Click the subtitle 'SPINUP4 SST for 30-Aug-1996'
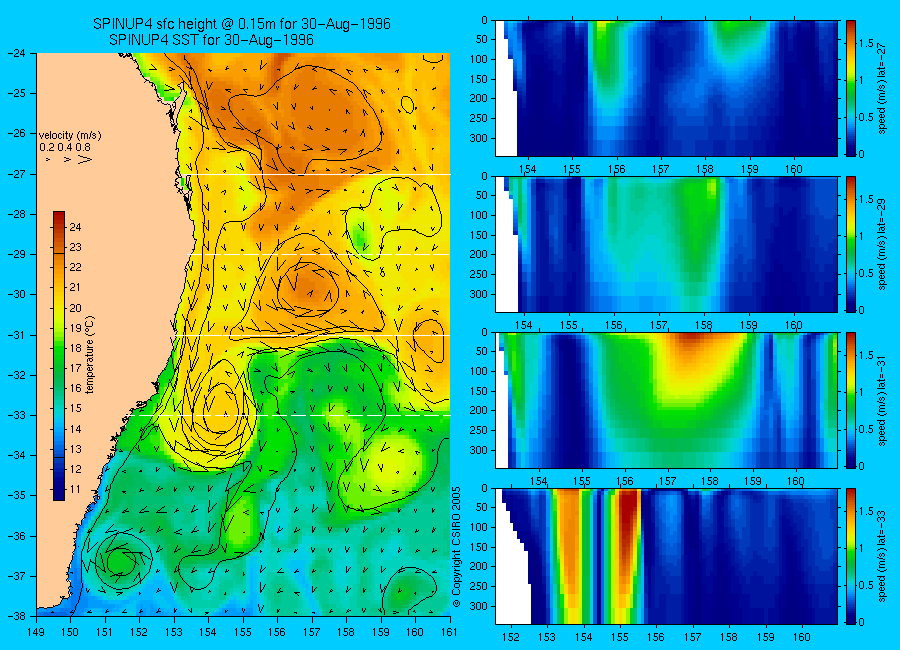This screenshot has height=650, width=900. [211, 40]
